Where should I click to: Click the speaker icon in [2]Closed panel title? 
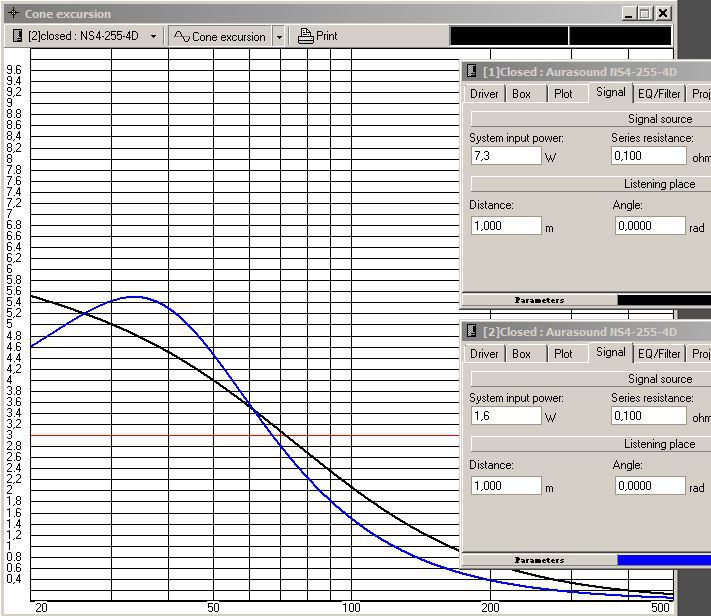[472, 332]
